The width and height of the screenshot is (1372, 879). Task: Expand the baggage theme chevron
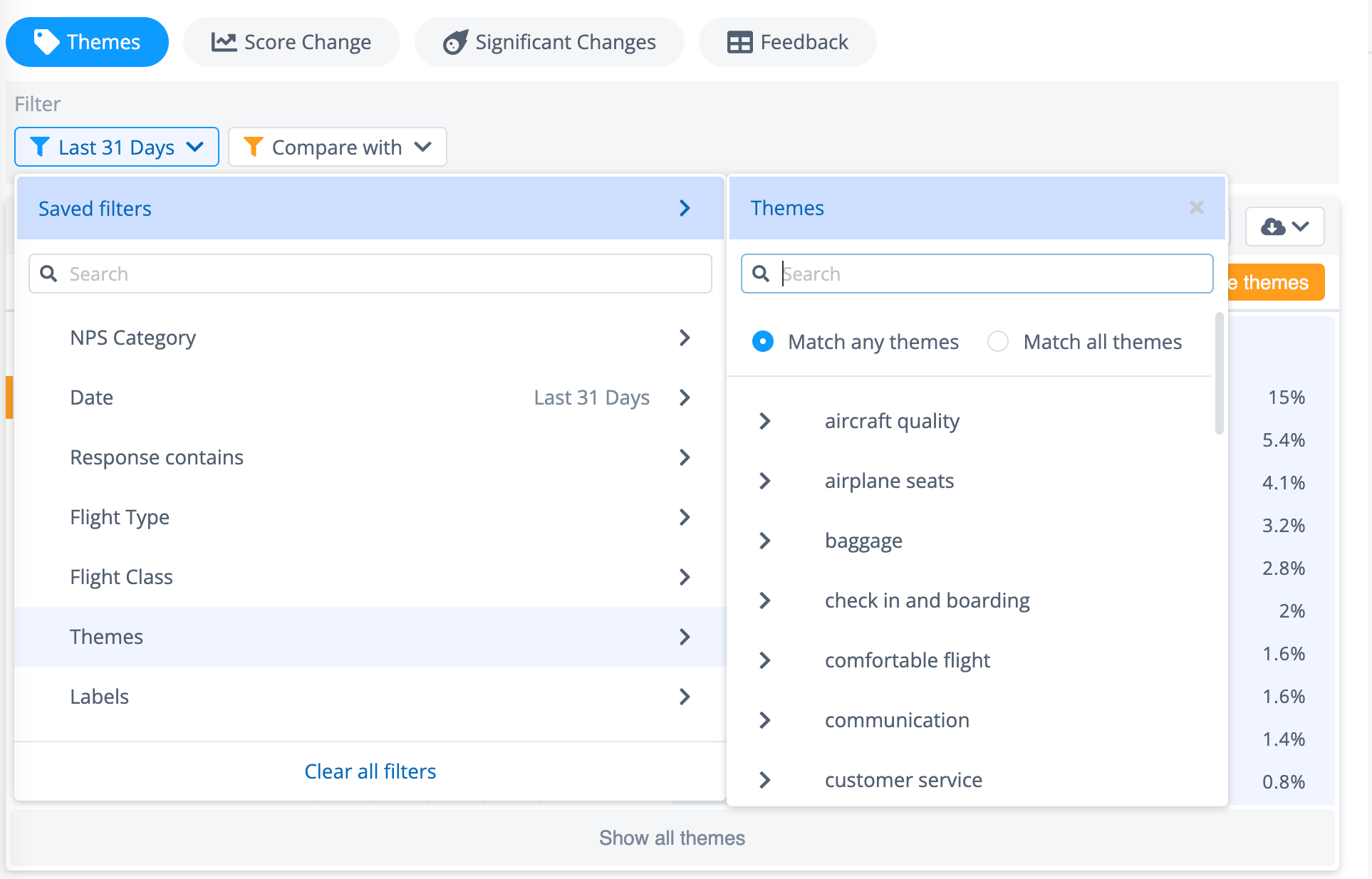pyautogui.click(x=765, y=541)
